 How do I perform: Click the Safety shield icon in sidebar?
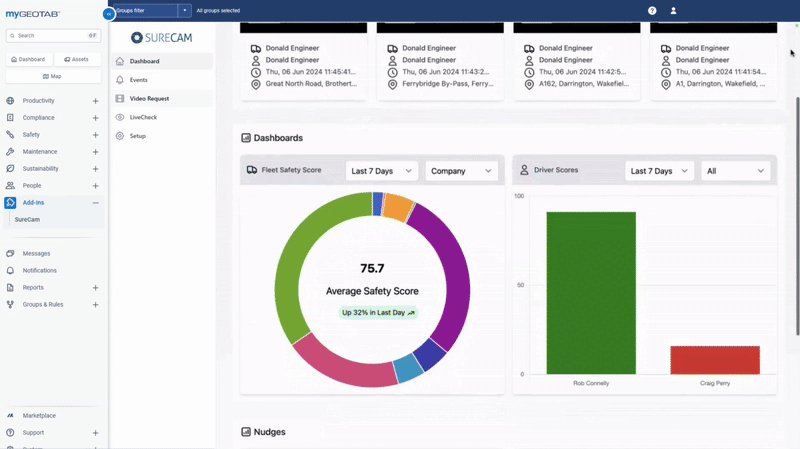[x=10, y=135]
